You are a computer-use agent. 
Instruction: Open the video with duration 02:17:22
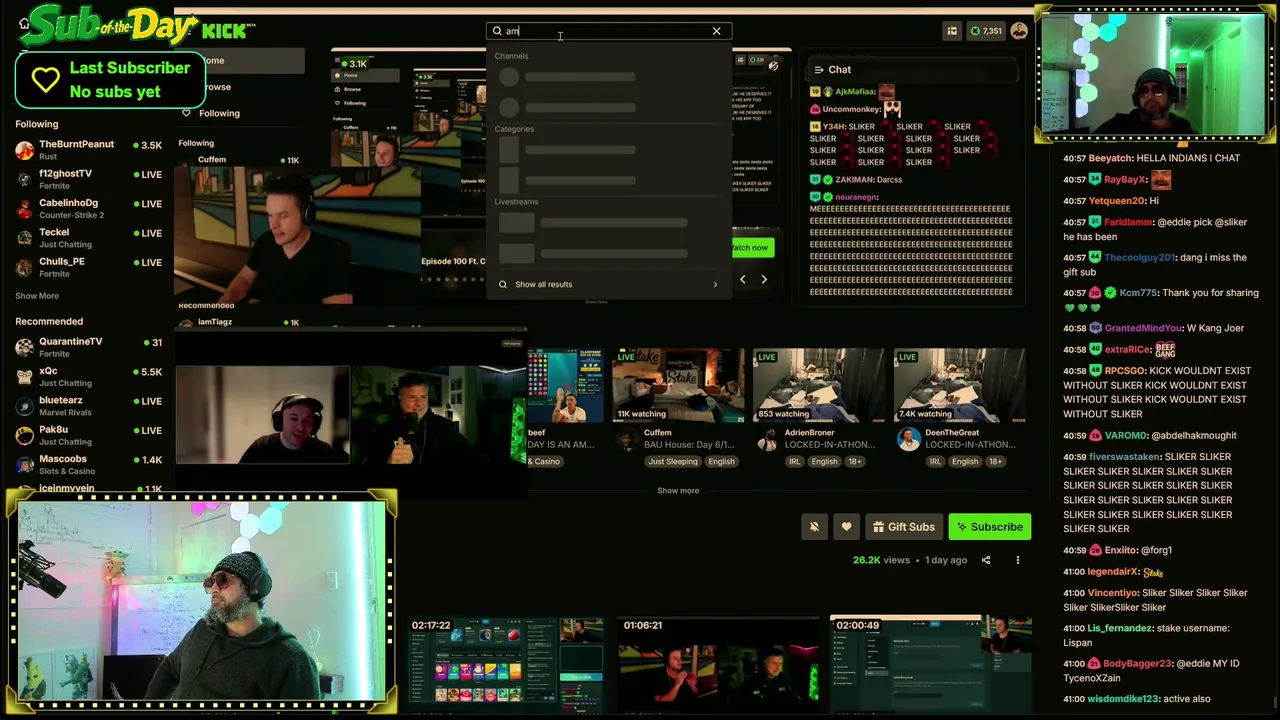point(507,666)
